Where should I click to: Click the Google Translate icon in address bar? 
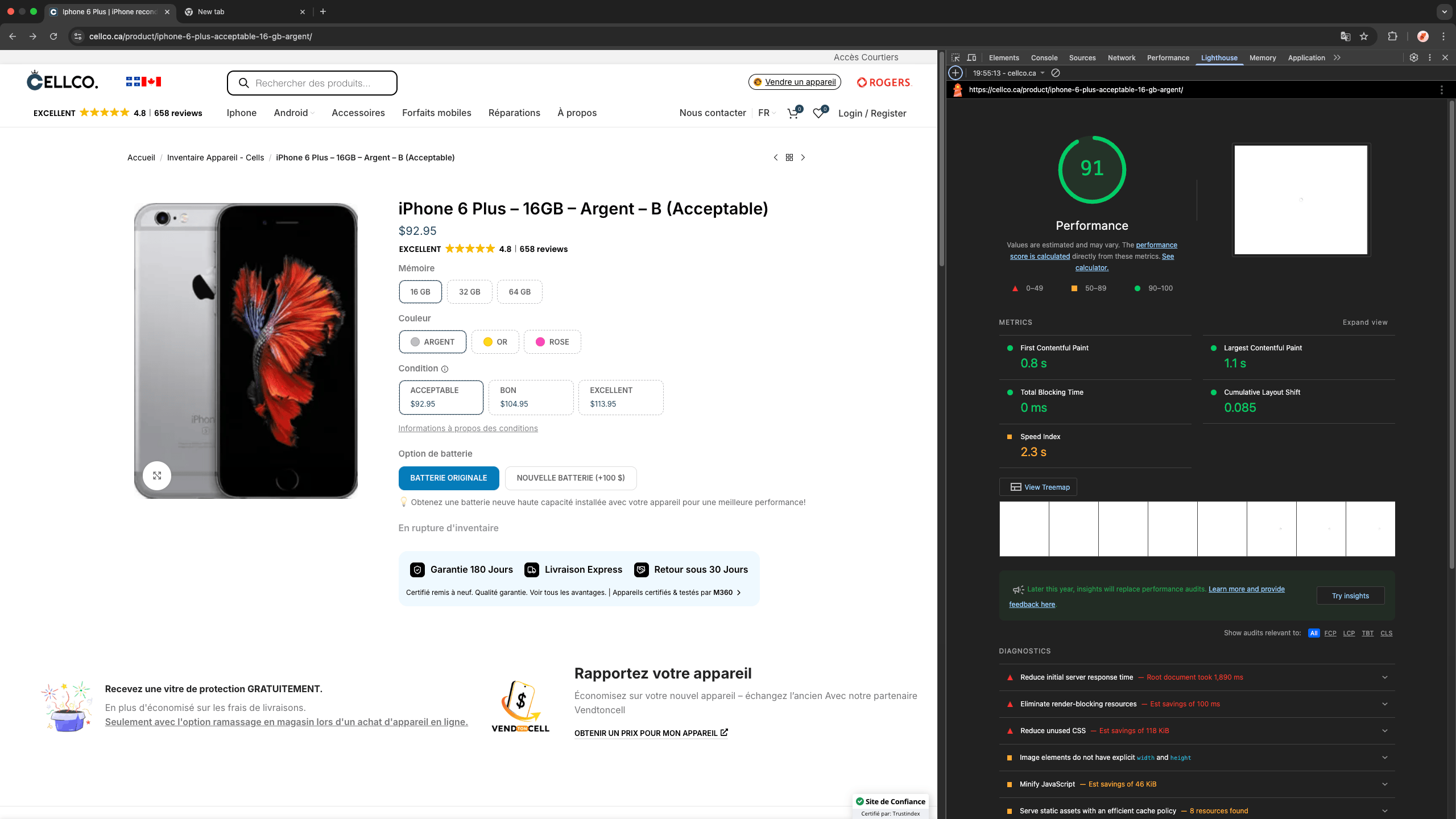[x=1345, y=36]
